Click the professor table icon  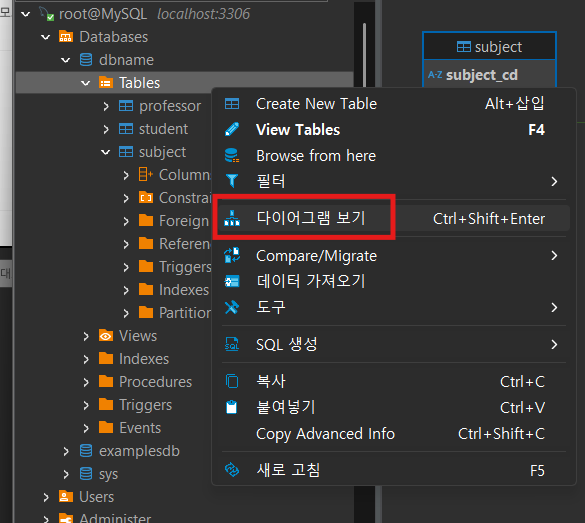point(126,106)
